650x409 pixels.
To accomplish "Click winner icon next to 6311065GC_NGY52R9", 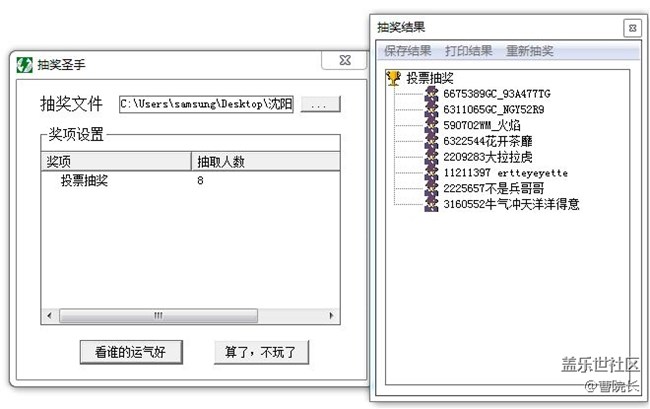I will (x=432, y=110).
